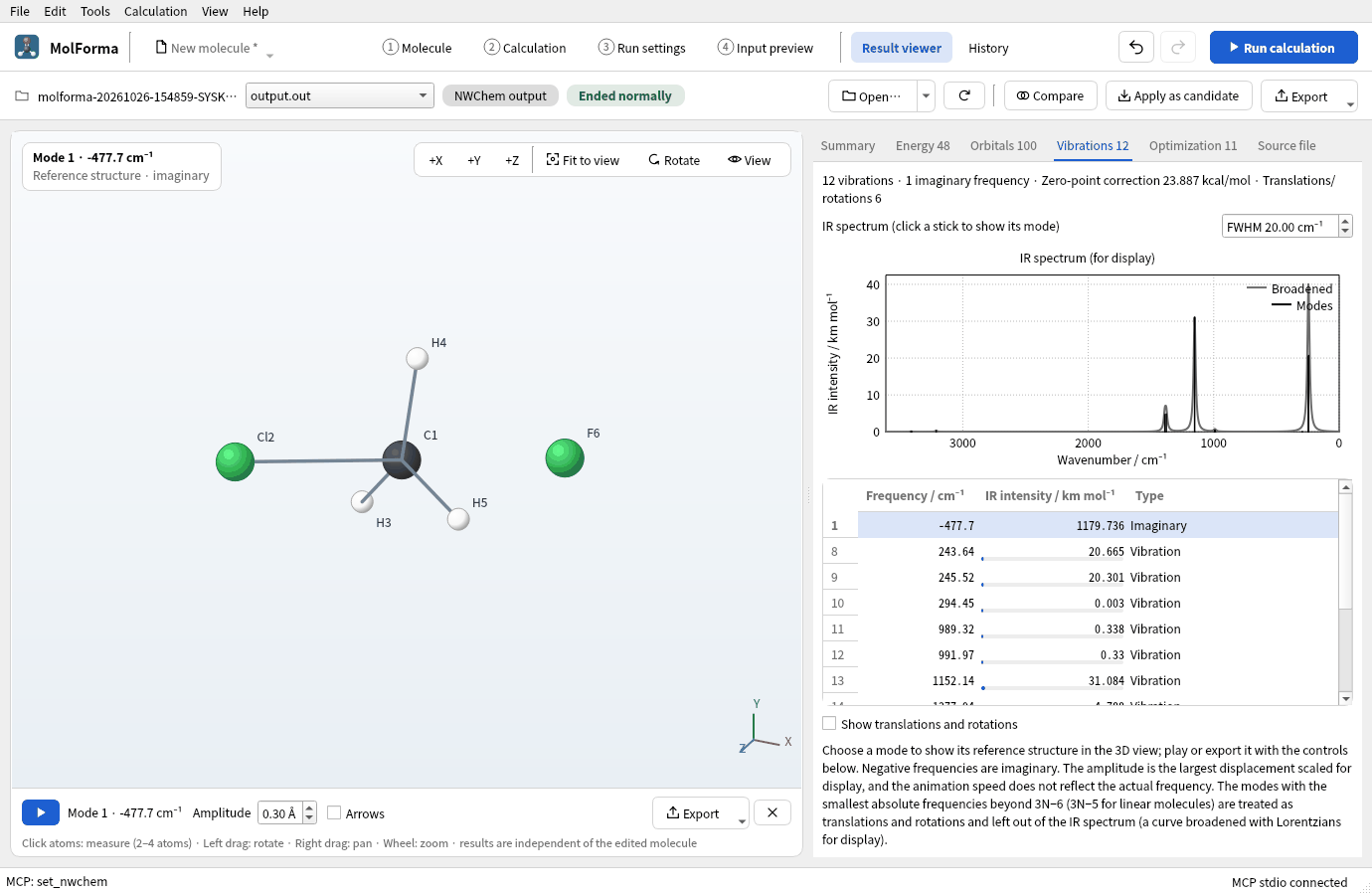Click Apply as candidate button
Screen dimensions: 1372x895
click(1178, 95)
